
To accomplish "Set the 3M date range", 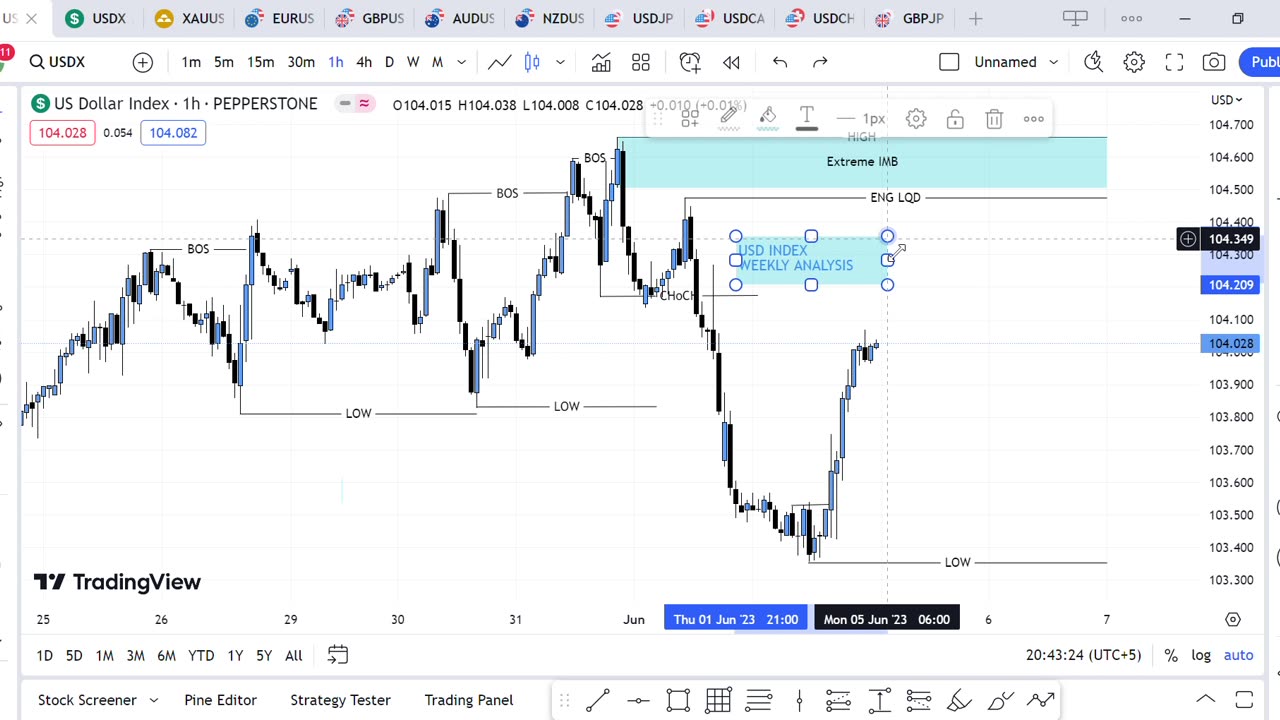I will [135, 655].
